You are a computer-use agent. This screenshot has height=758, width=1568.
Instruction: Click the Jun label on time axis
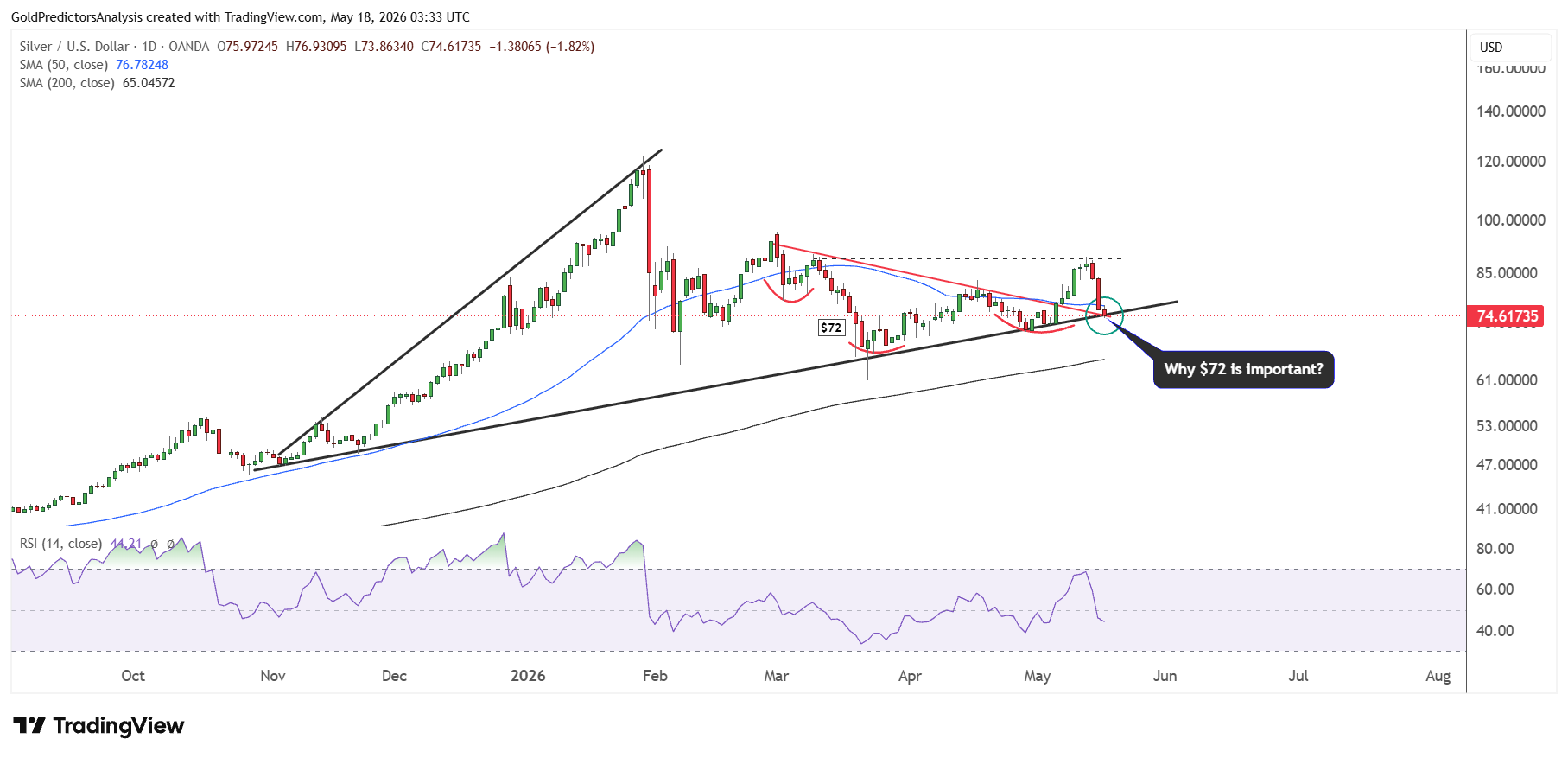[1165, 676]
